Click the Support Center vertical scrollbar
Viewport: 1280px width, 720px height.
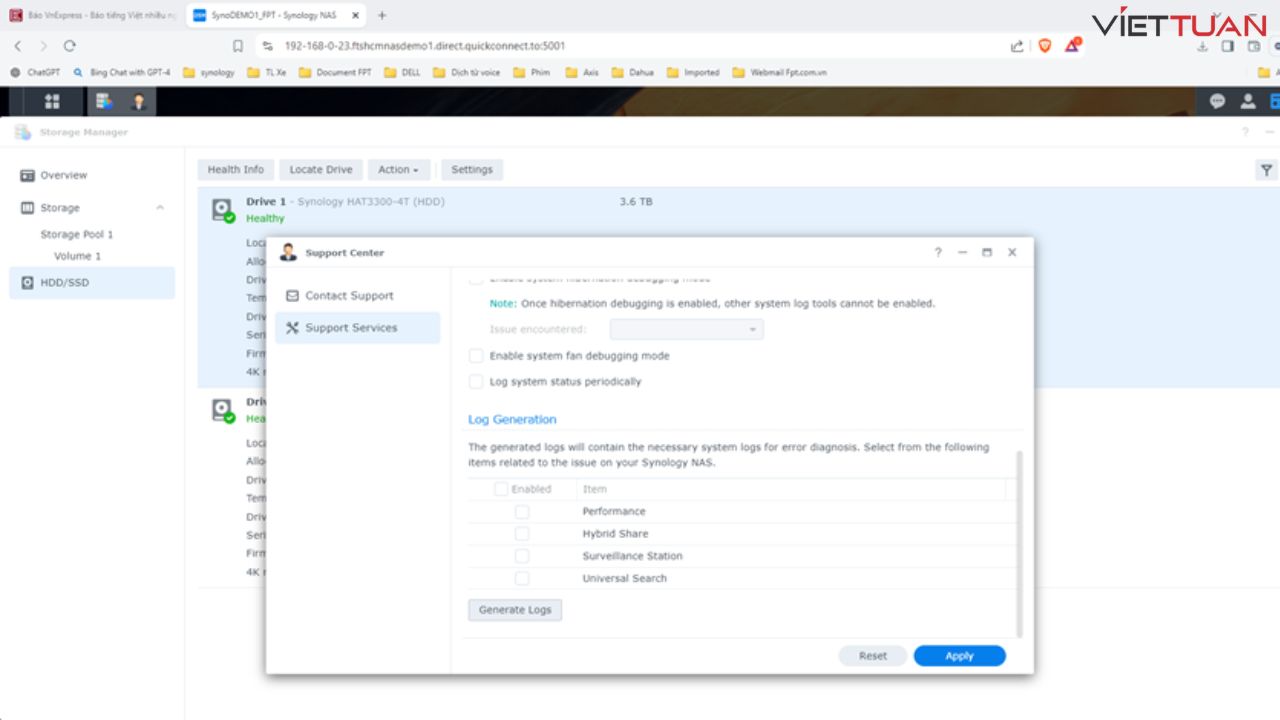[1019, 543]
